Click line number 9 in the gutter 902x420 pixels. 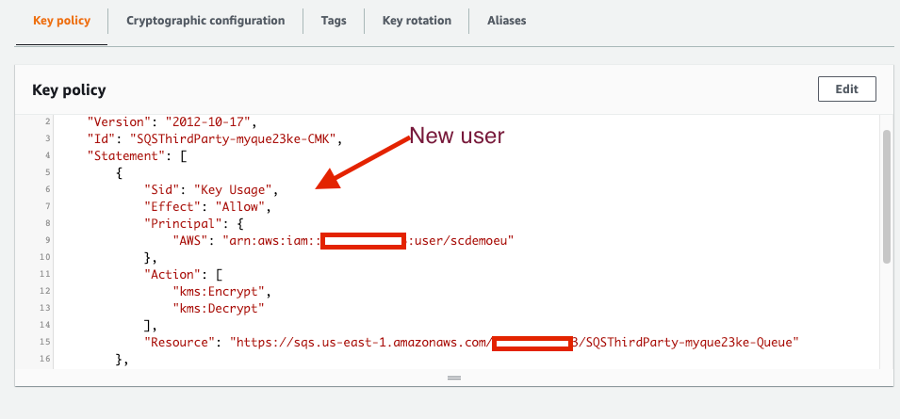[x=48, y=240]
